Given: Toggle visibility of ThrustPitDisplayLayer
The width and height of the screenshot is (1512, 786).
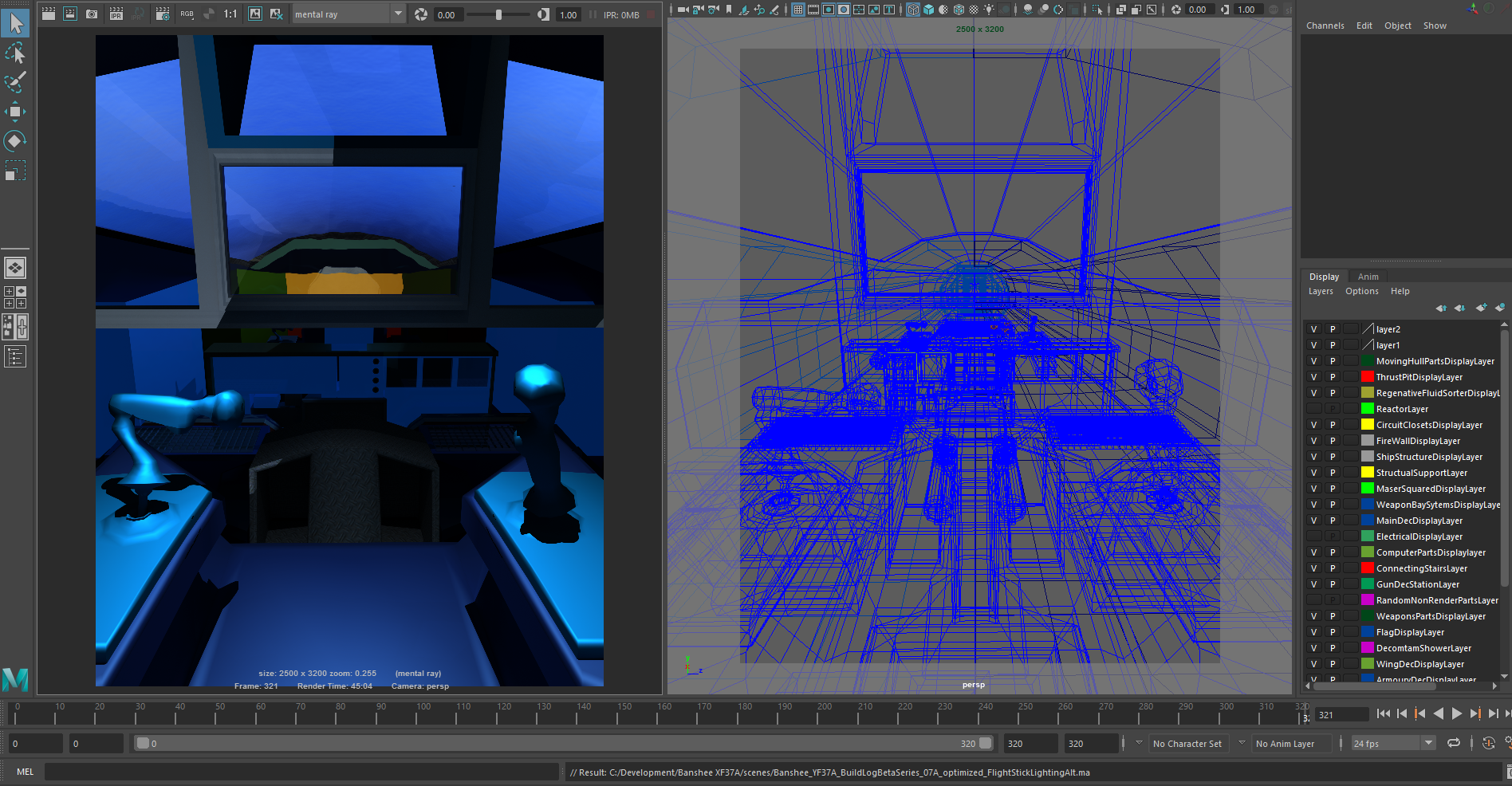Looking at the screenshot, I should pos(1313,377).
